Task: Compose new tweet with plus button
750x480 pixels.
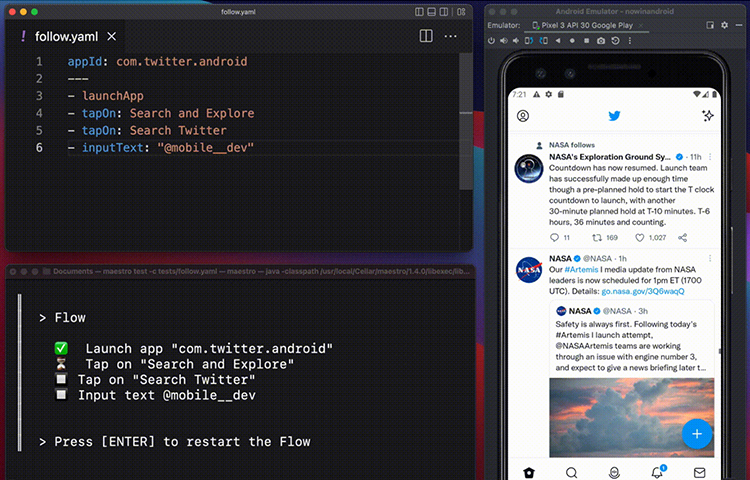Action: tap(696, 434)
